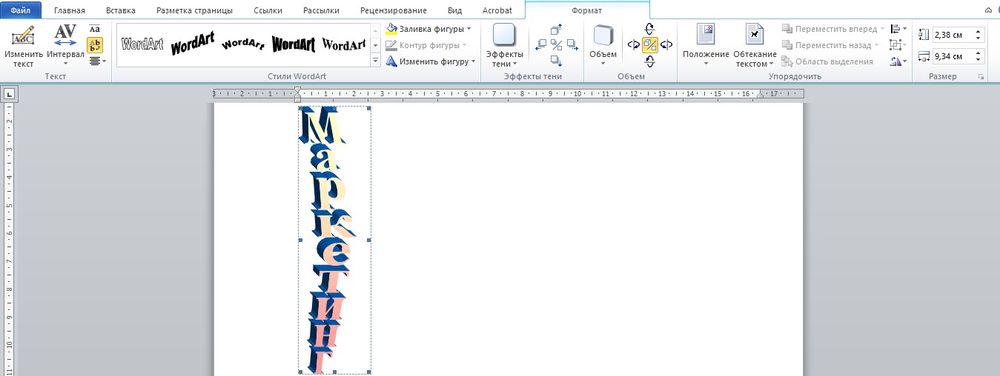Select the first WordArt style thumbnail

142,44
